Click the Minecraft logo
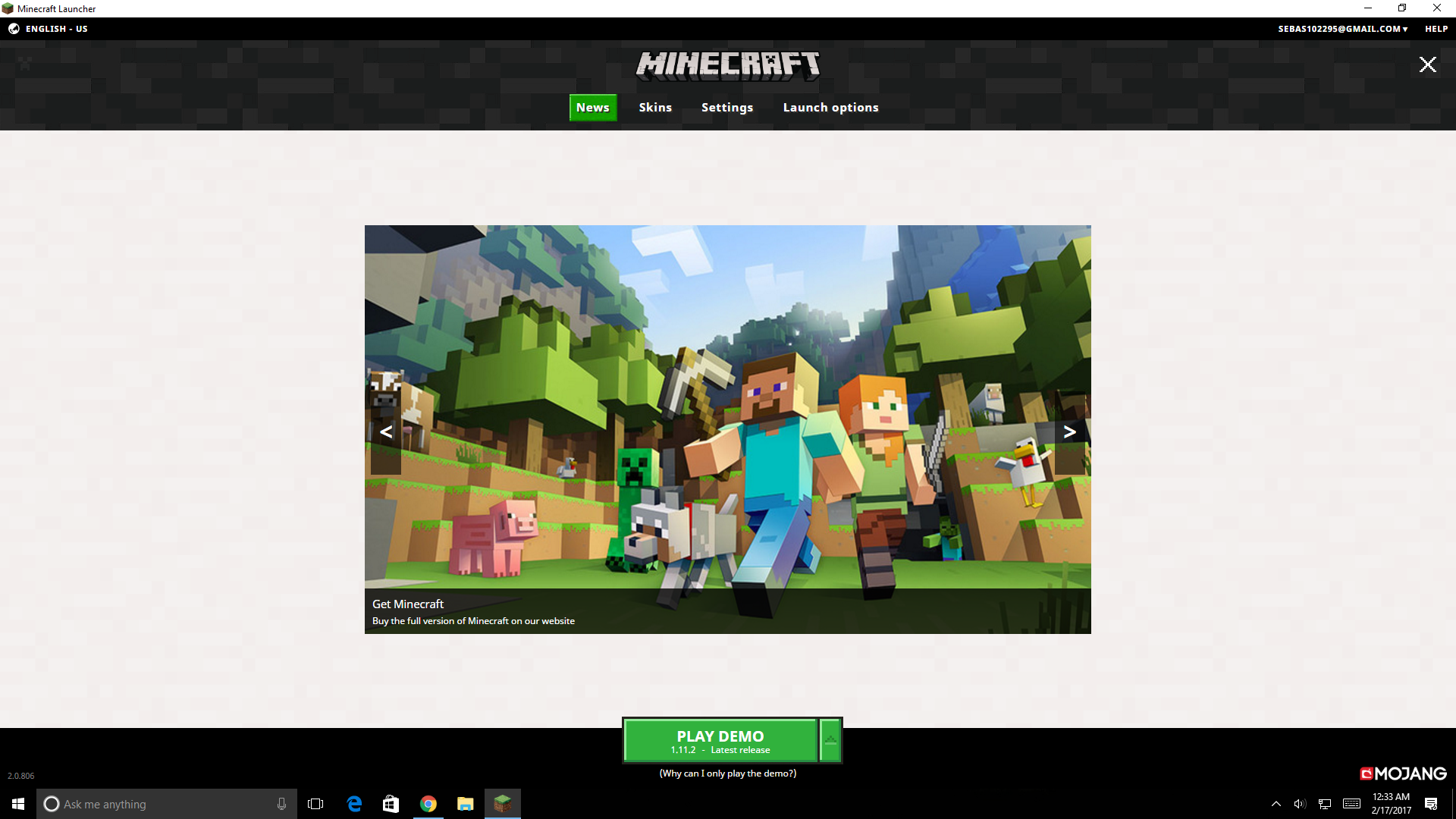Screen dimensions: 1456x819 (728, 67)
